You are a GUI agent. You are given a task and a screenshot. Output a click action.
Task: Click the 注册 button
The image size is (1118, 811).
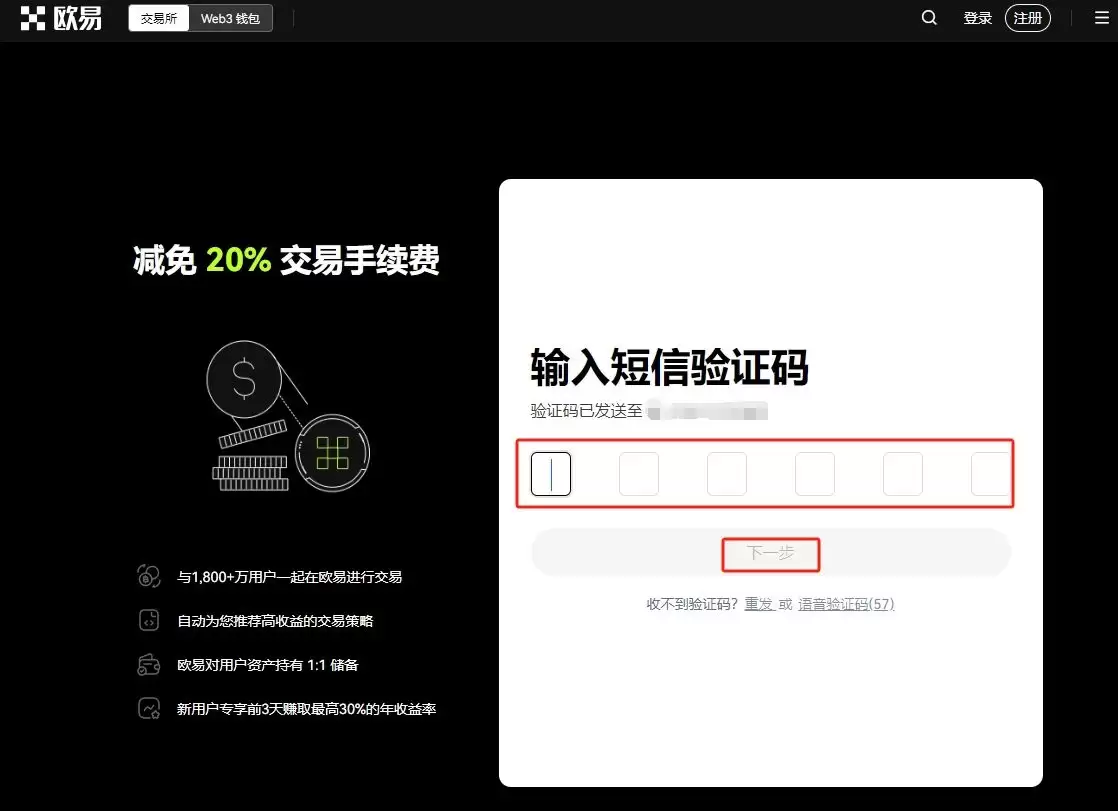point(1028,17)
